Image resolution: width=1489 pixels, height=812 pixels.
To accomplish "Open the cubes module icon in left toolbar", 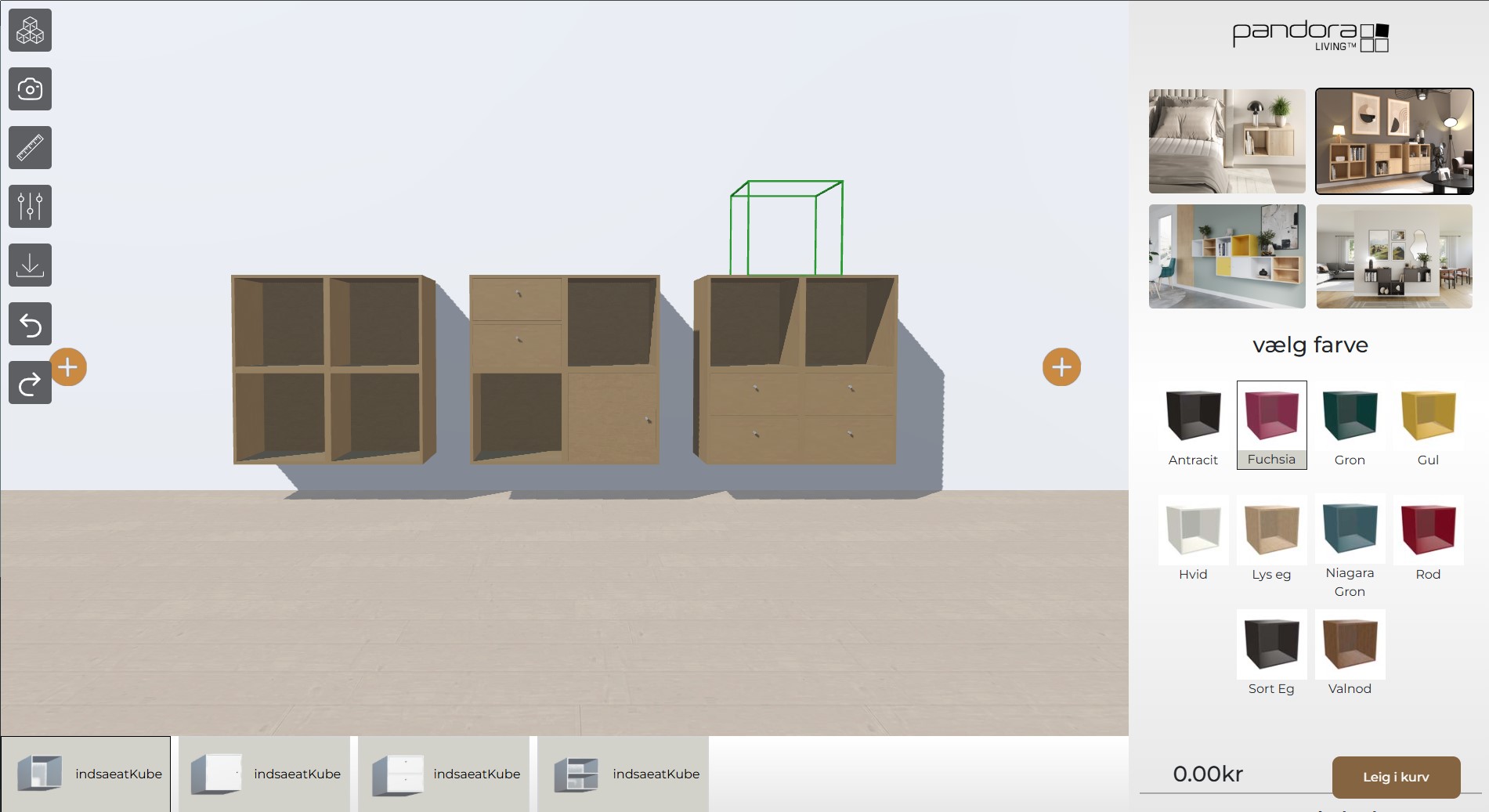I will pos(30,31).
